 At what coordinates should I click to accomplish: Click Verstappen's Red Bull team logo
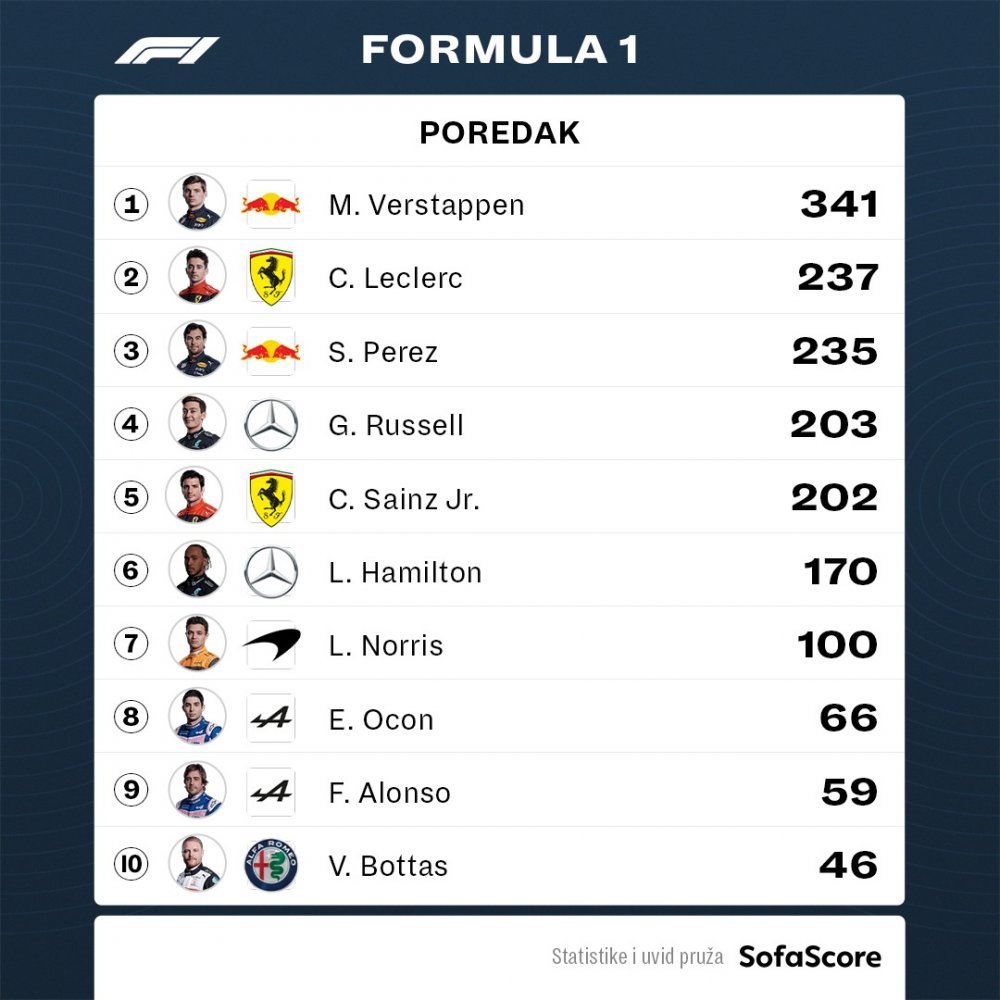coord(270,204)
